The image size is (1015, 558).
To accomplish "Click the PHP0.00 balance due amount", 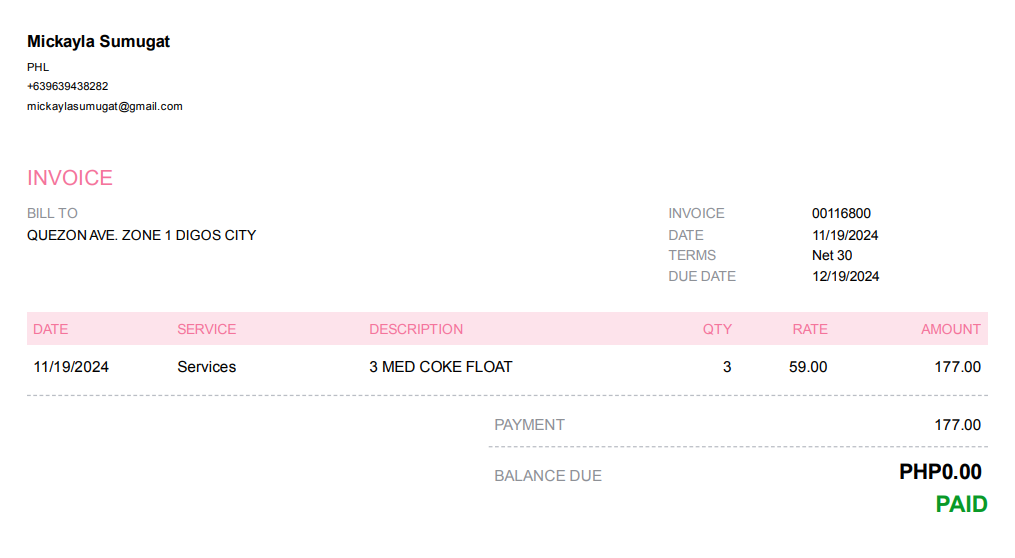I will click(x=940, y=472).
